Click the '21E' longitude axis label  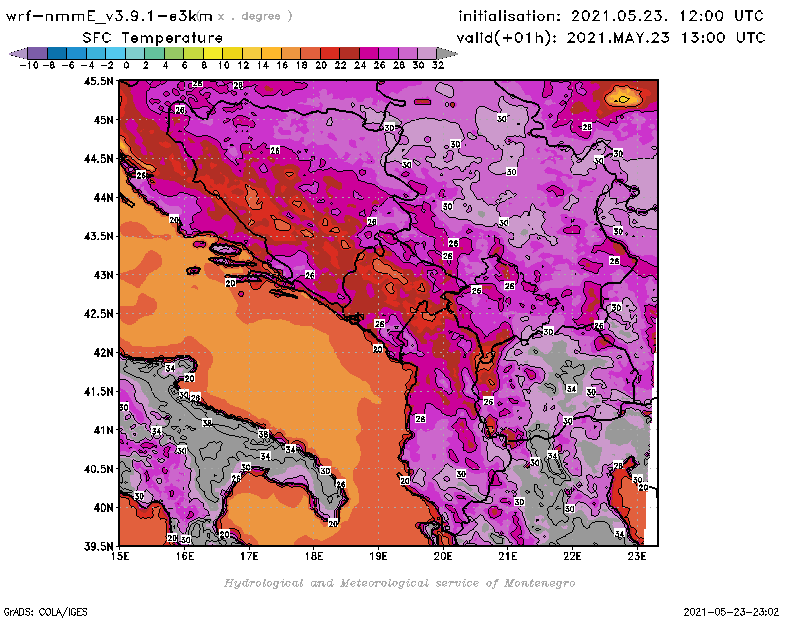[x=508, y=556]
